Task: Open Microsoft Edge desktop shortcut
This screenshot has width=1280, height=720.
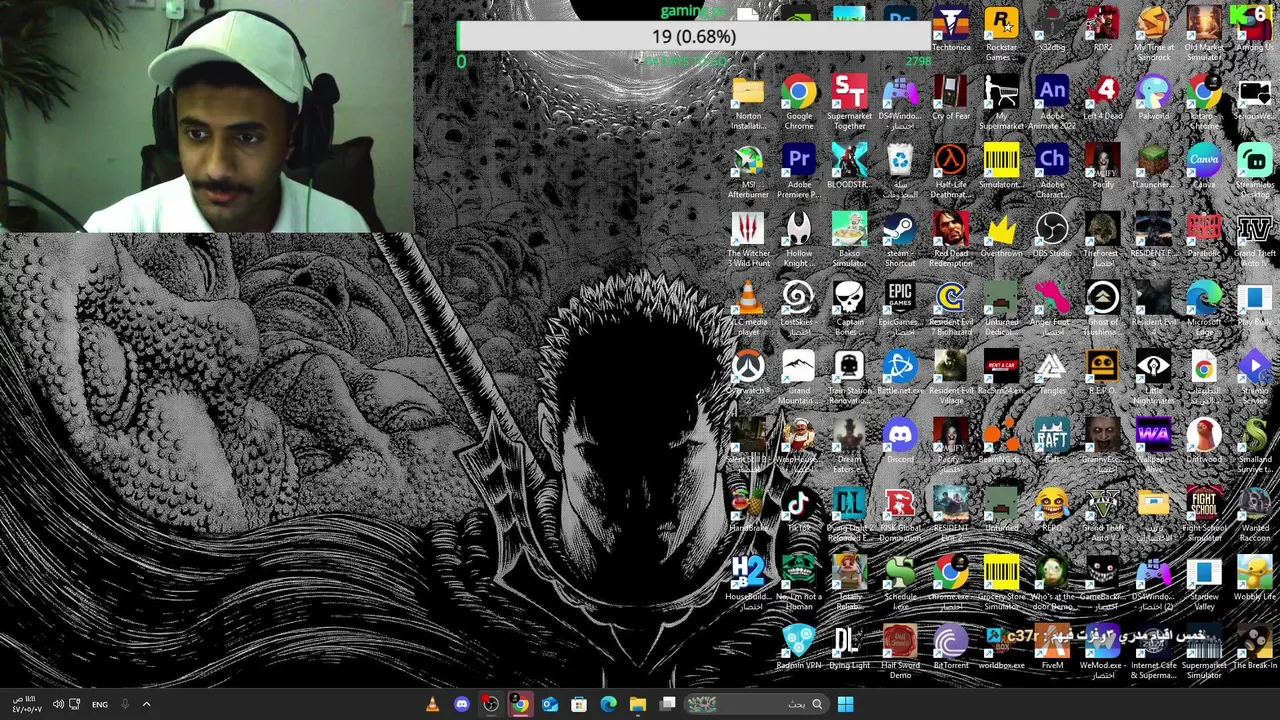Action: pos(1204,308)
